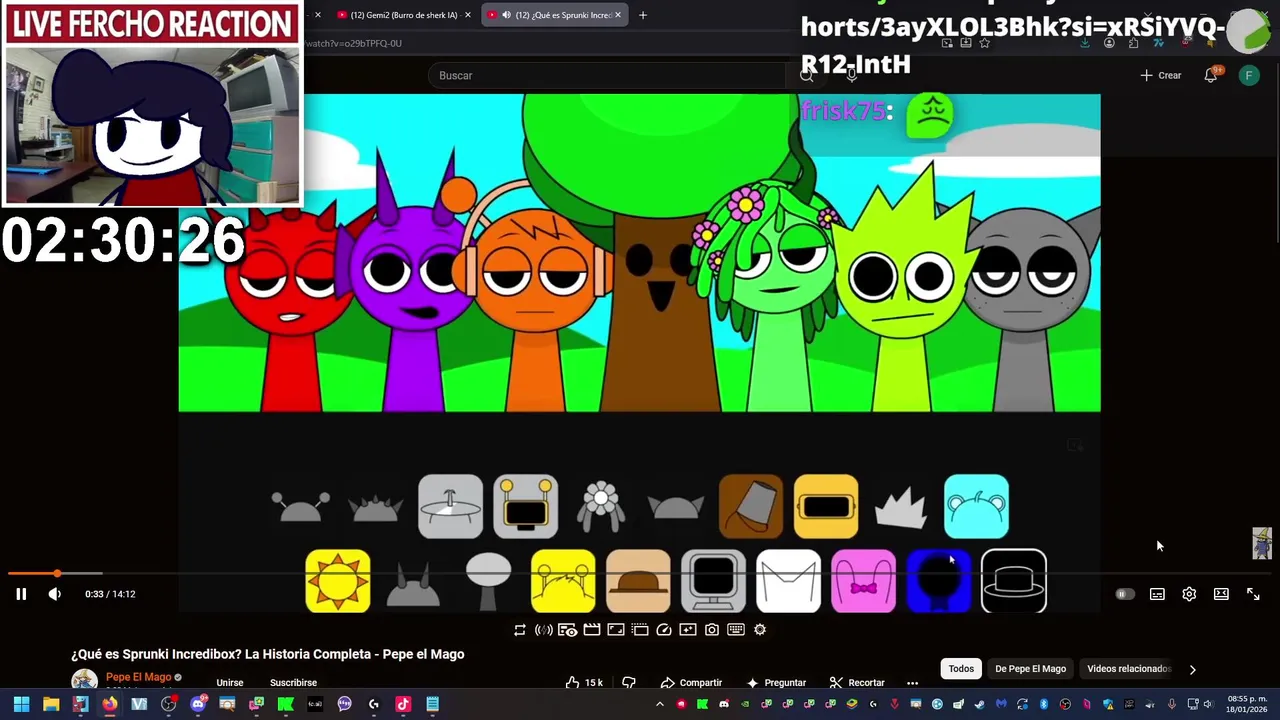Enter fullscreen mode in the player
Image resolution: width=1280 pixels, height=720 pixels.
pyautogui.click(x=1253, y=594)
